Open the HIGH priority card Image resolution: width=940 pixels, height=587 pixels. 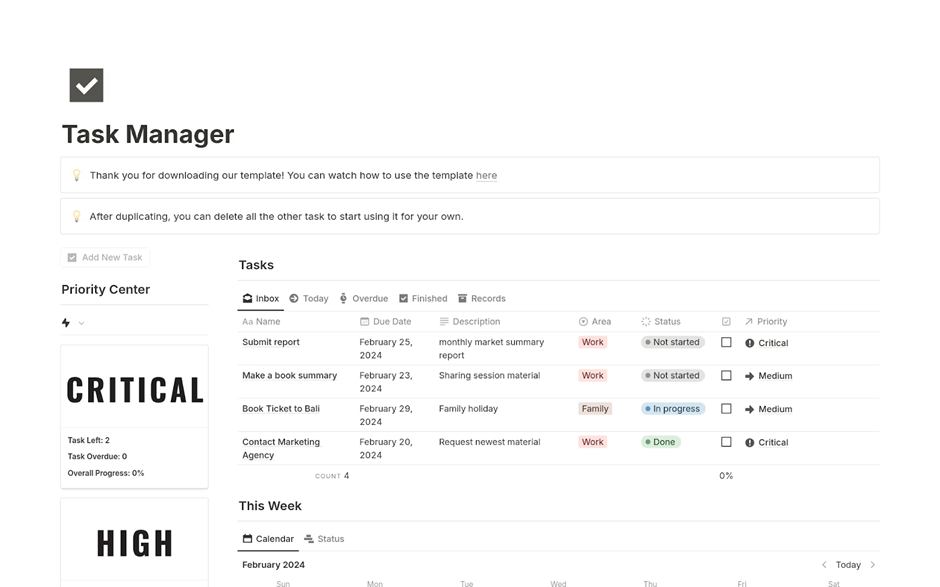[x=134, y=543]
